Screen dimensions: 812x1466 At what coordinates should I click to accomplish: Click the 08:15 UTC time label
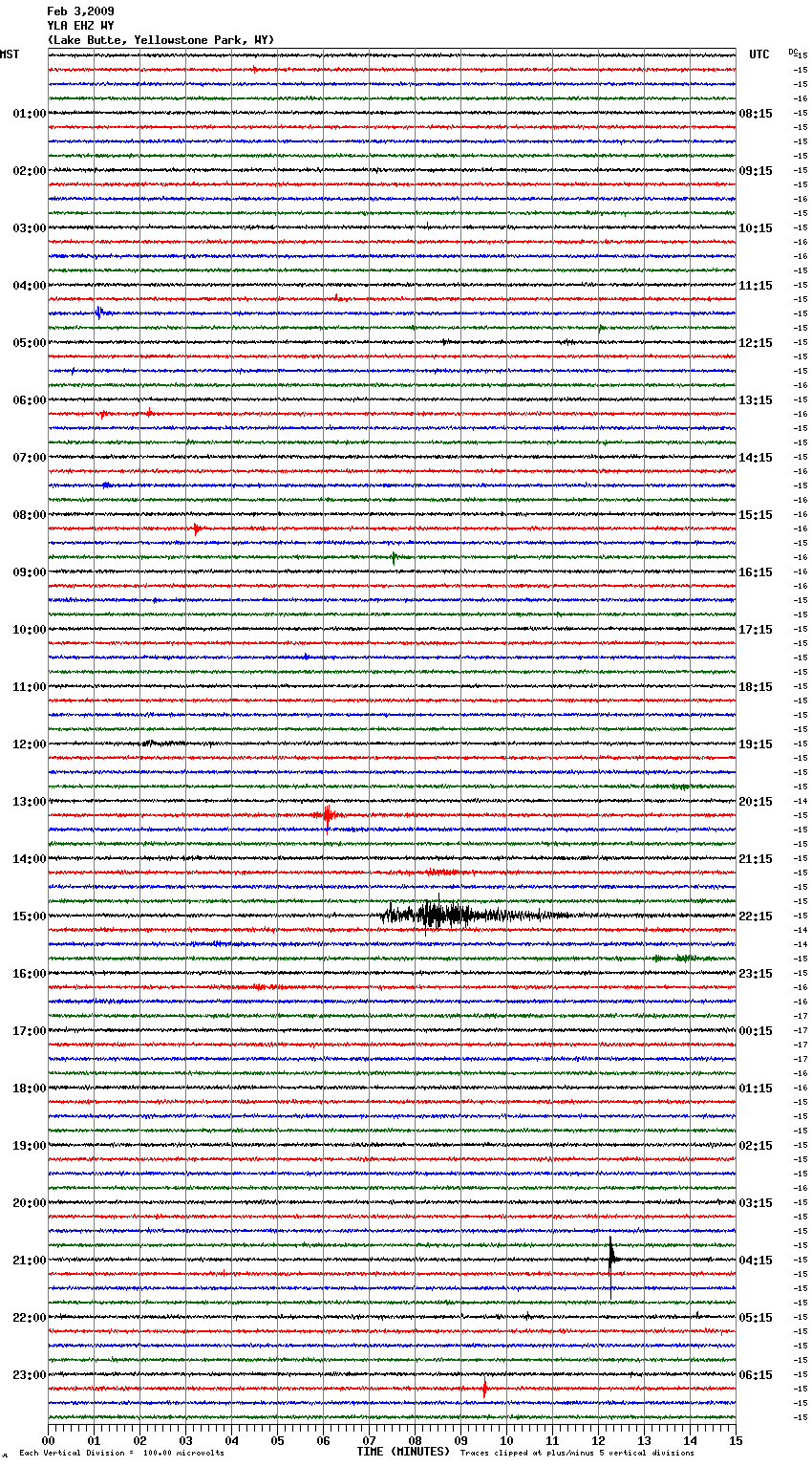[756, 114]
